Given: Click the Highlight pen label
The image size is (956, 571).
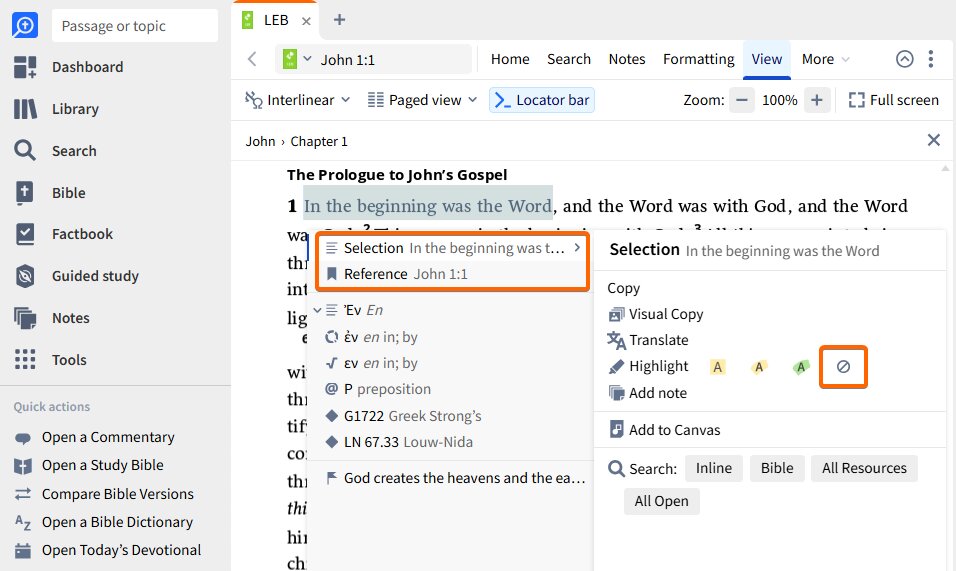Looking at the screenshot, I should (649, 366).
